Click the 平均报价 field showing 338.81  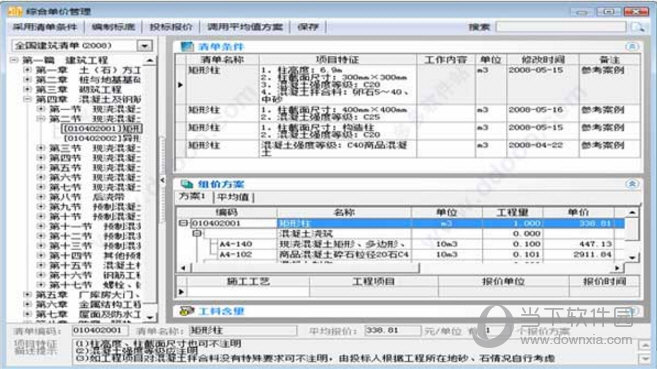point(393,330)
